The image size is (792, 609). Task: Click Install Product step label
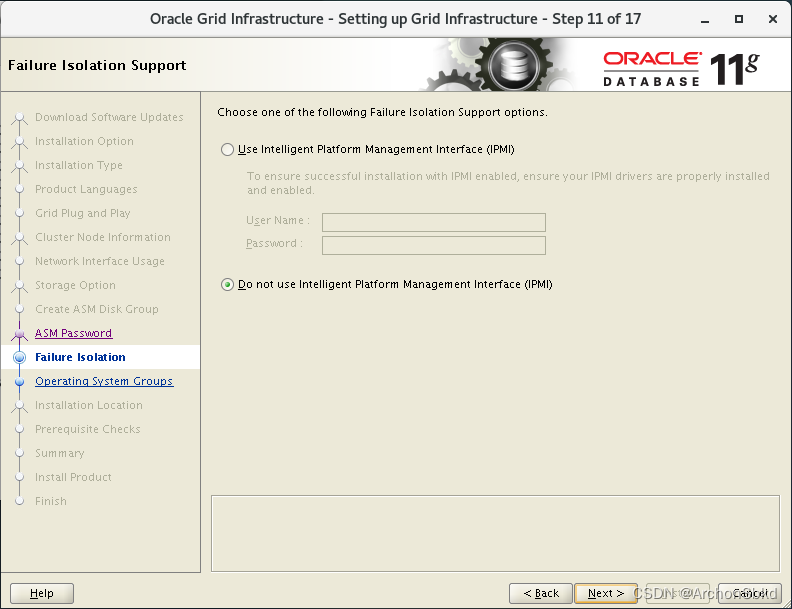pyautogui.click(x=73, y=477)
